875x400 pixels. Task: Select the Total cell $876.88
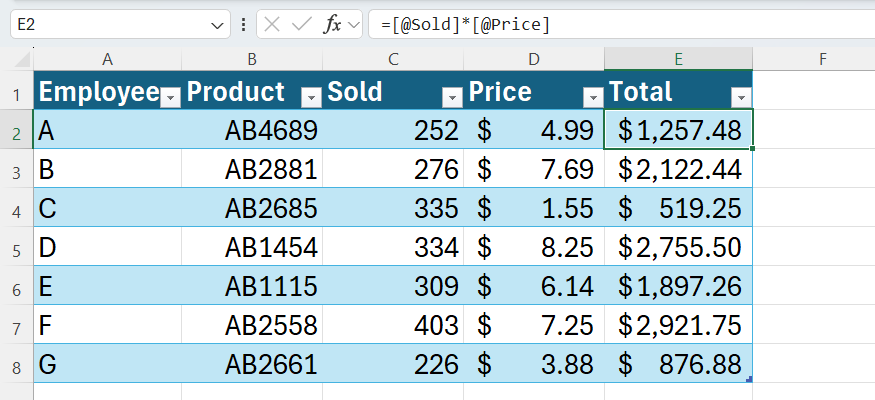(679, 364)
